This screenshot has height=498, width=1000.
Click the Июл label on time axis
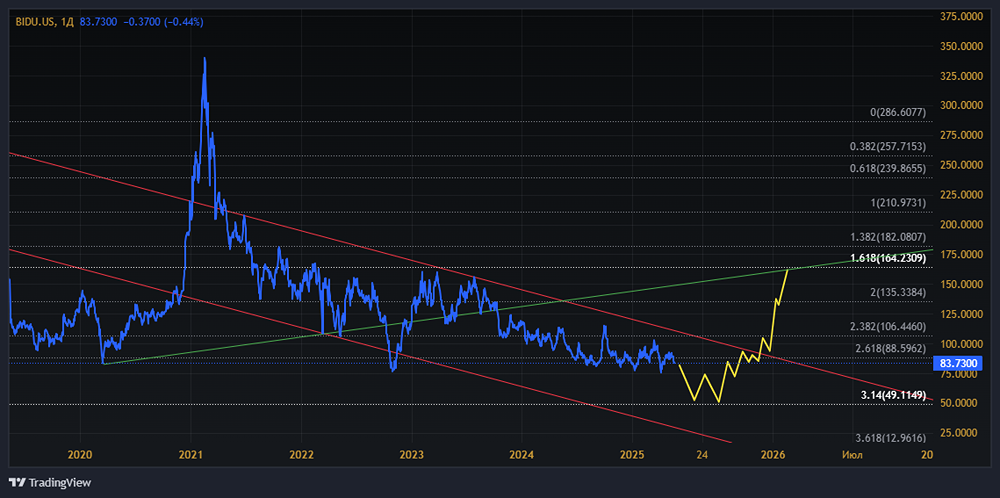pos(853,455)
